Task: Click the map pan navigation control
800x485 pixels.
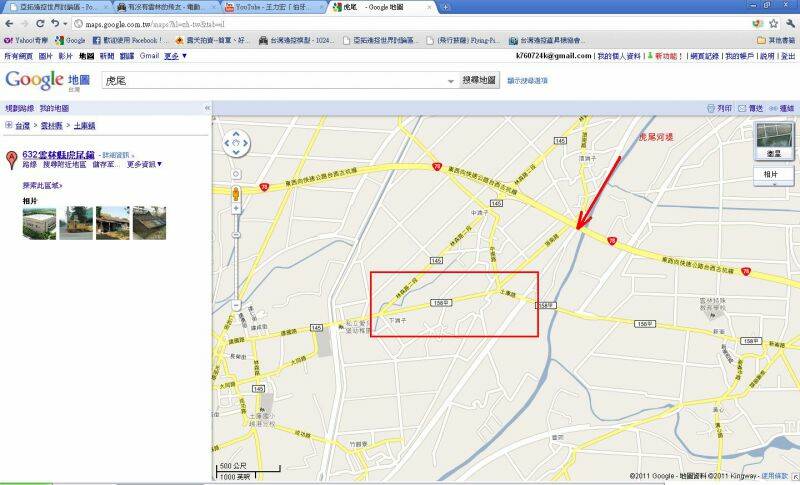Action: tap(236, 147)
